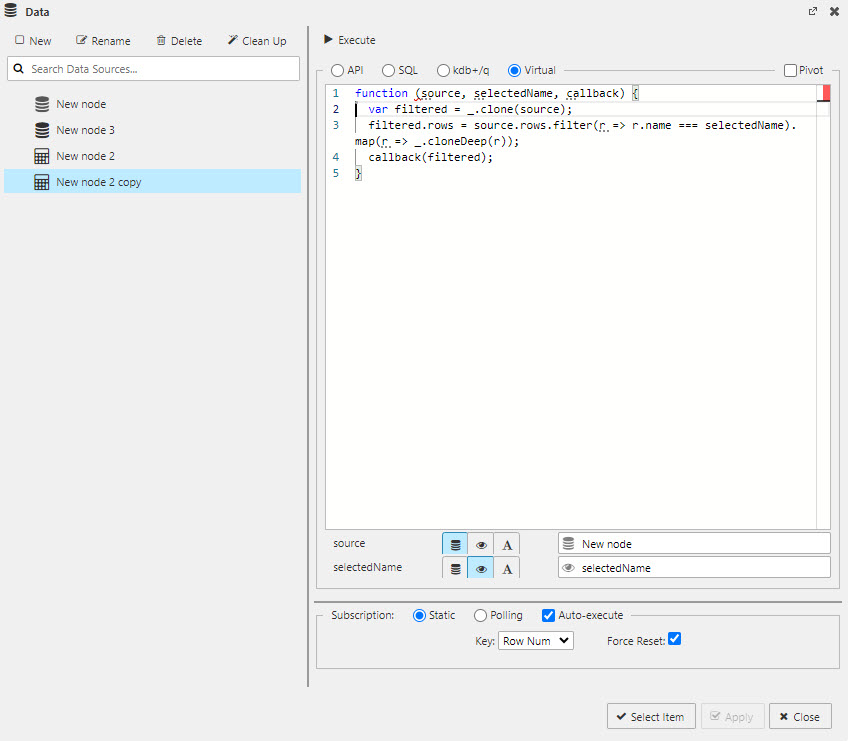Close the Data dialog with X icon
The width and height of the screenshot is (848, 741).
click(834, 11)
